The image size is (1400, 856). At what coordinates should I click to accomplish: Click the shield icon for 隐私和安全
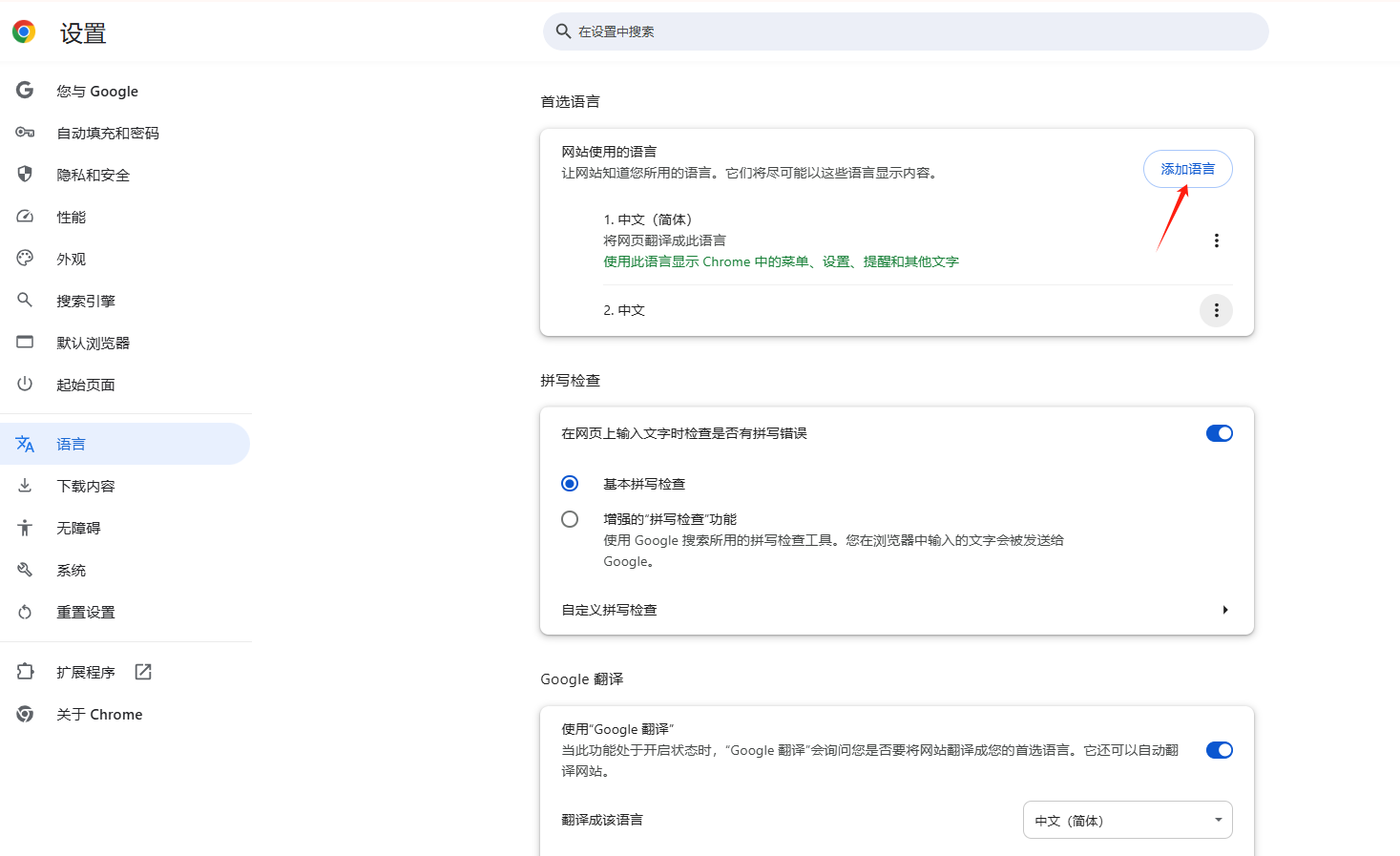pyautogui.click(x=25, y=174)
